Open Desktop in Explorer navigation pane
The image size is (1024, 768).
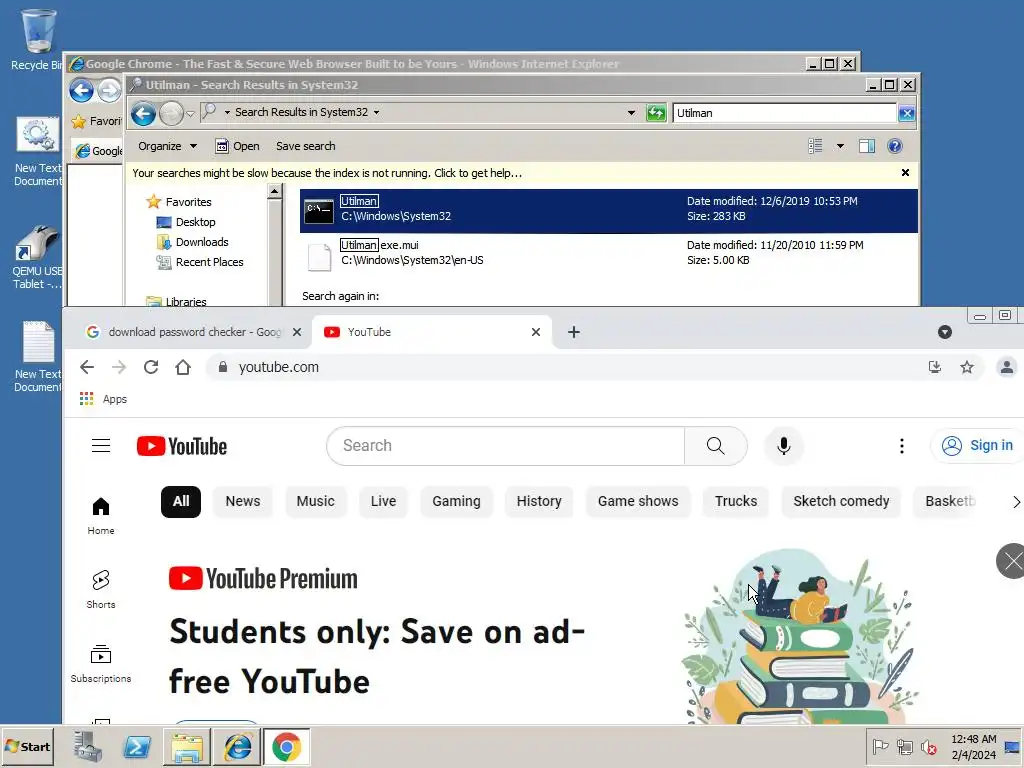pos(186,222)
